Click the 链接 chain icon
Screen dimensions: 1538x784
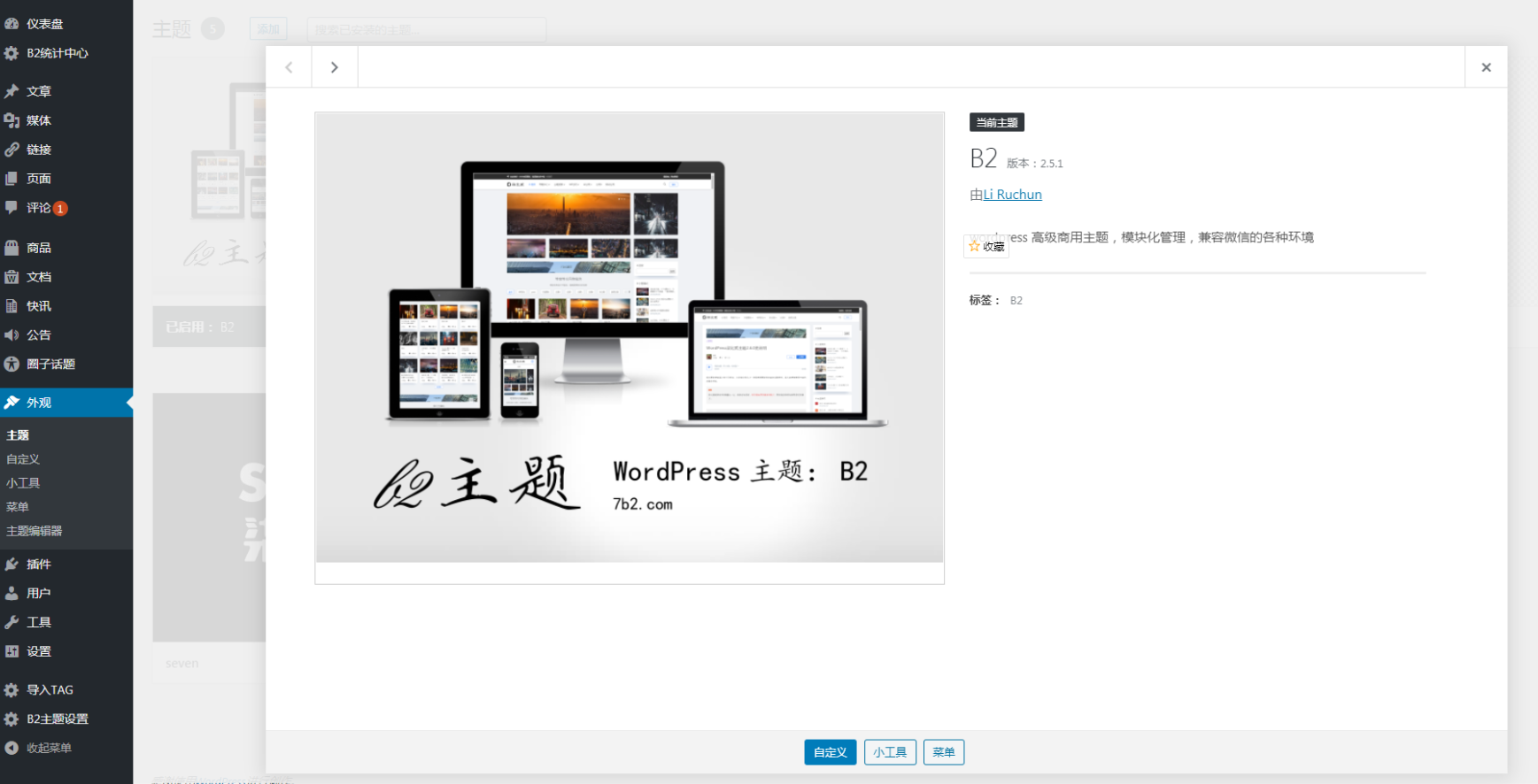[x=12, y=150]
